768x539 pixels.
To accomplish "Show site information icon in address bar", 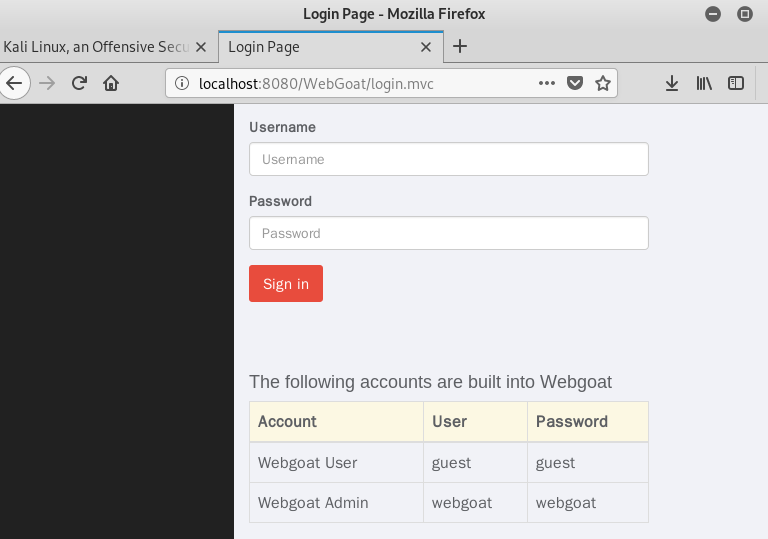I will [182, 83].
